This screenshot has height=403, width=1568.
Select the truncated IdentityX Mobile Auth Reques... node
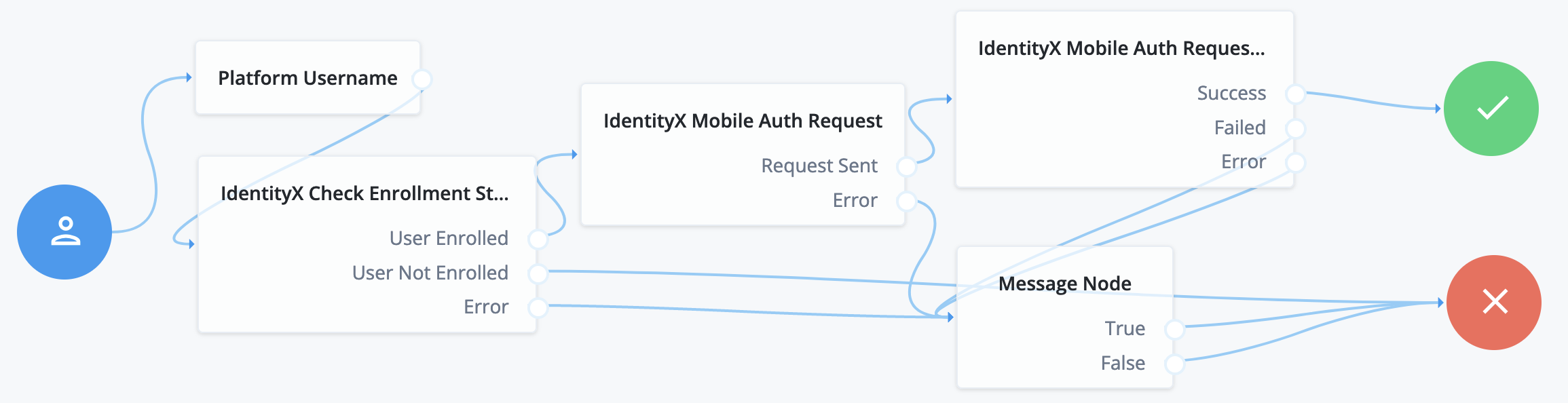[1121, 48]
